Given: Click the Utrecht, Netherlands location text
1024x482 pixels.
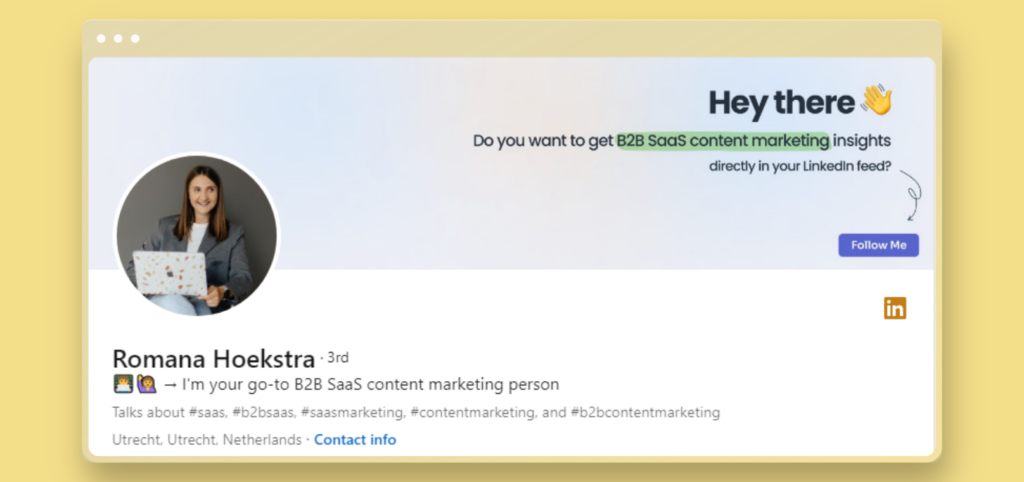Looking at the screenshot, I should click(208, 440).
